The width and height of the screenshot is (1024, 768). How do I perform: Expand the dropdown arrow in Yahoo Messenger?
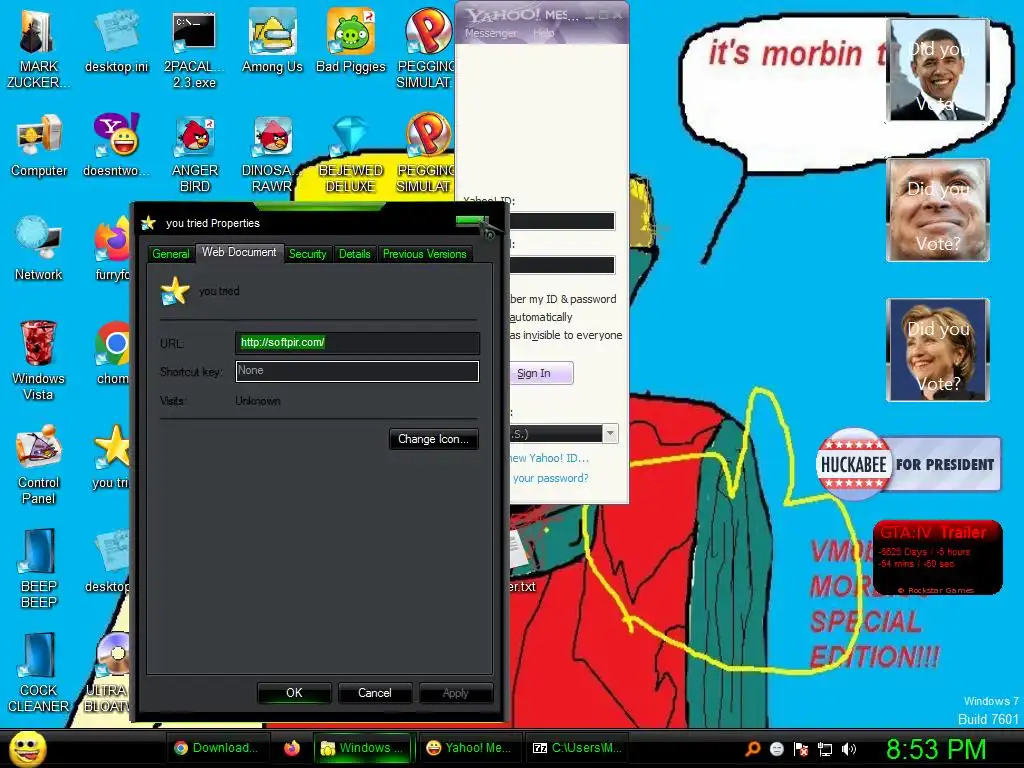coord(610,433)
